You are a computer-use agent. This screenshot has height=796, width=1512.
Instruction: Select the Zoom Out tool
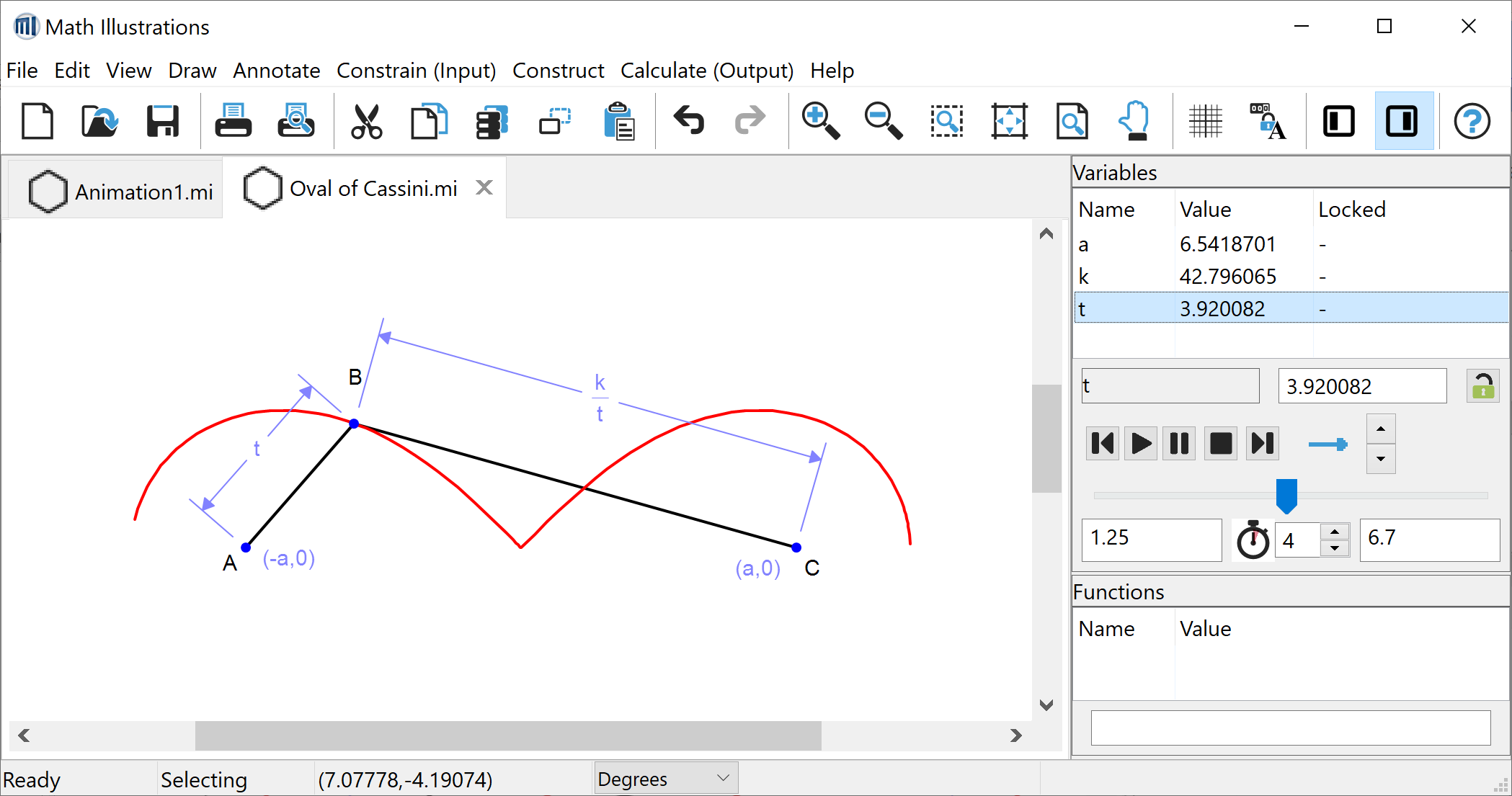[x=883, y=120]
